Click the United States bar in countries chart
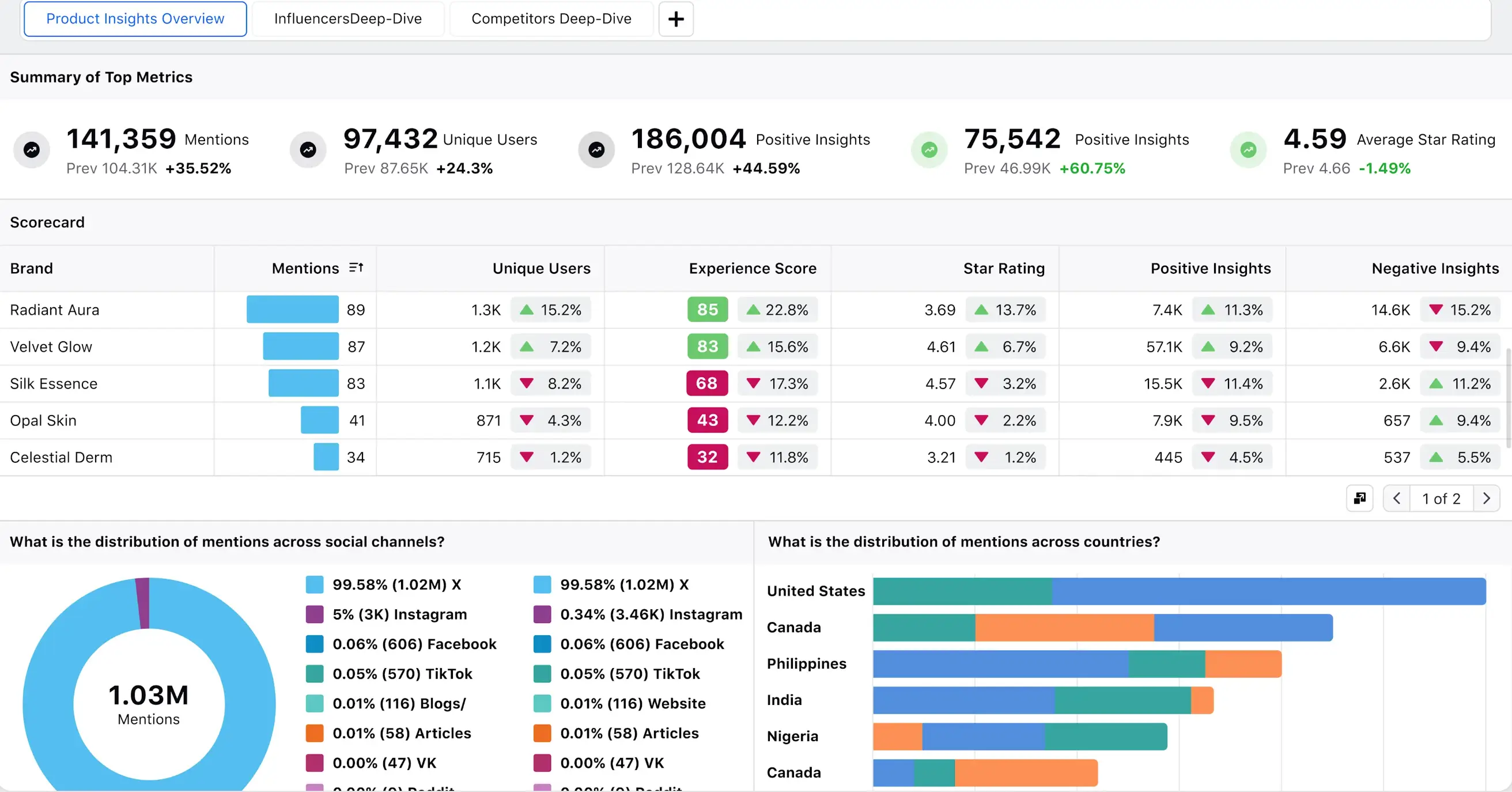The image size is (1512, 792). 1178,591
